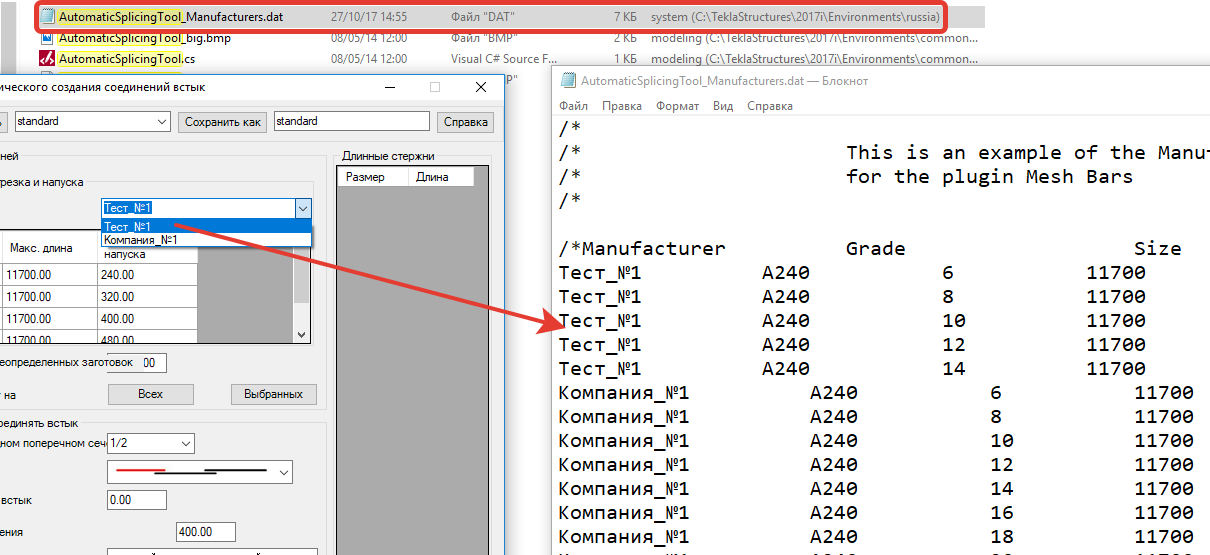Click the Размер column header in Длинные стержни
This screenshot has height=555, width=1210.
374,176
